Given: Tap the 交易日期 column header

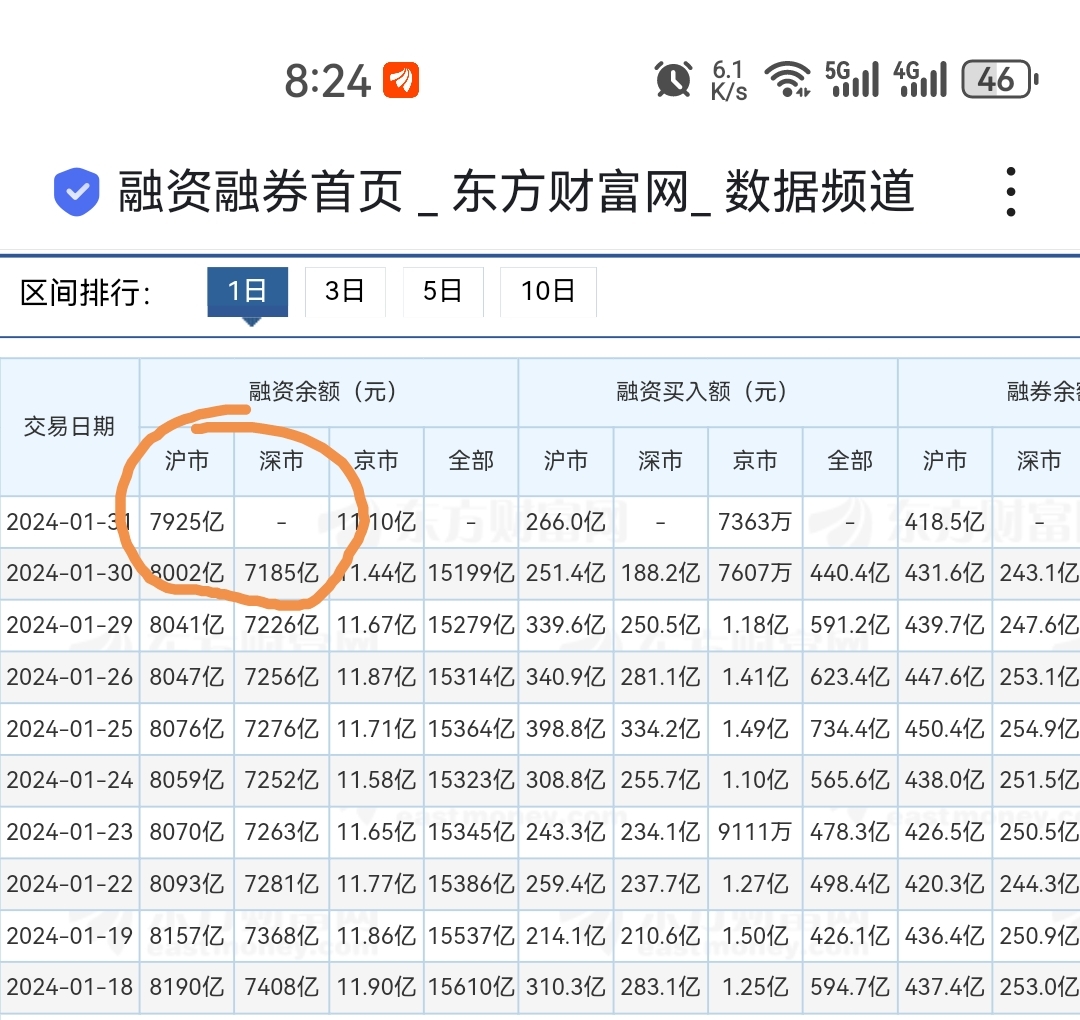Looking at the screenshot, I should point(70,426).
